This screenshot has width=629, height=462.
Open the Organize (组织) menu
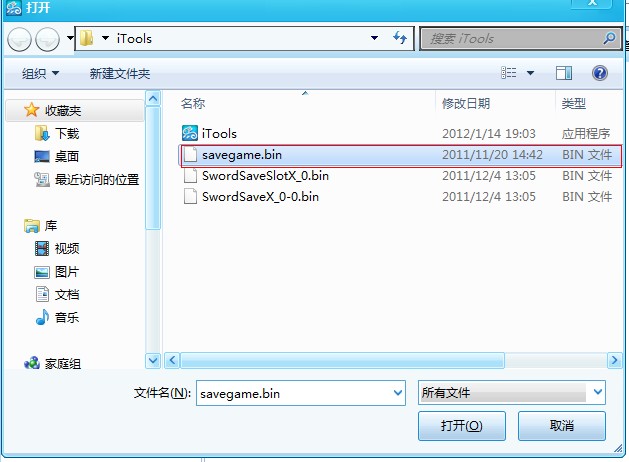tap(40, 73)
